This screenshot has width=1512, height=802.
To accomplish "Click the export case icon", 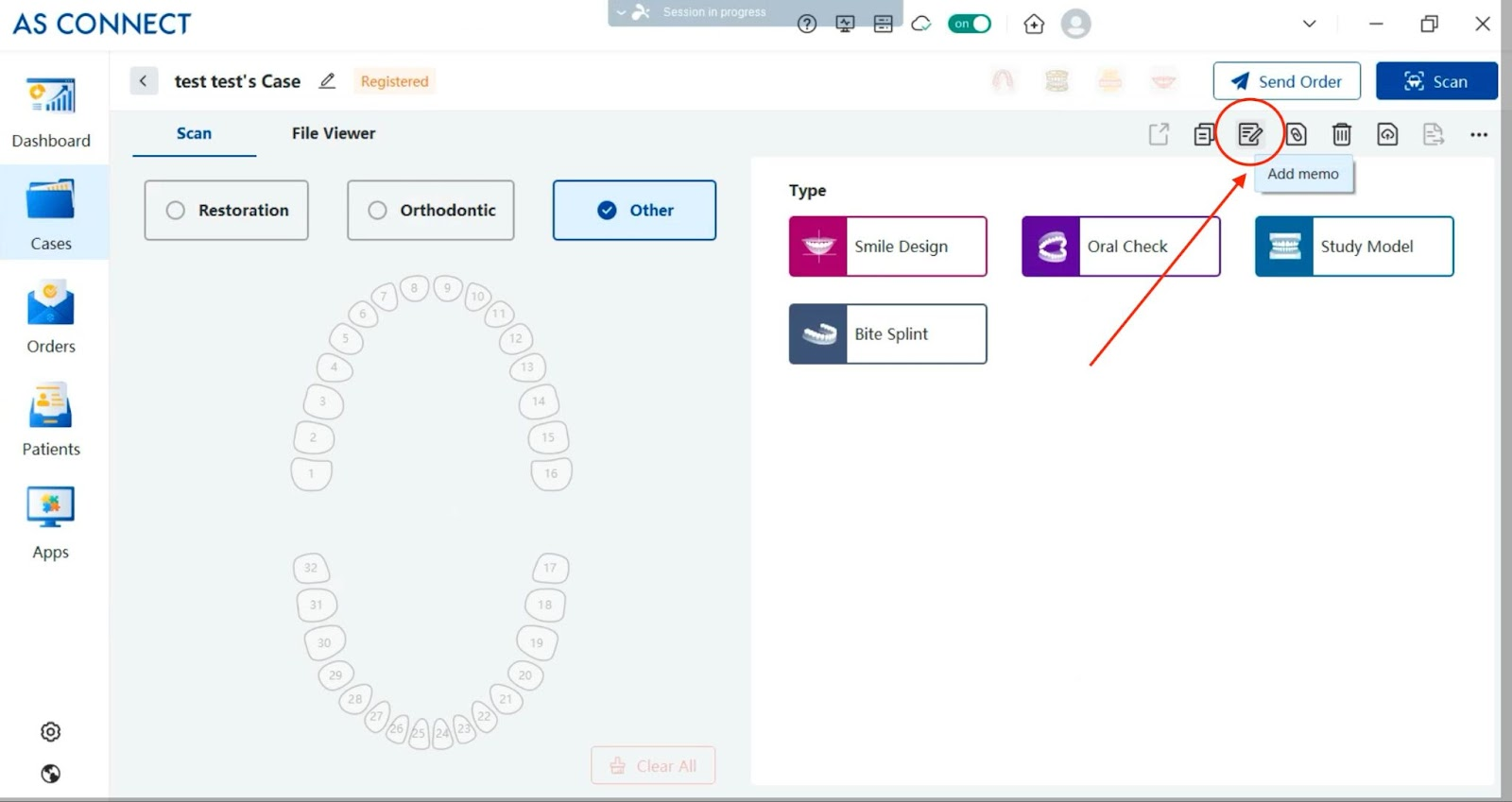I will 1159,134.
